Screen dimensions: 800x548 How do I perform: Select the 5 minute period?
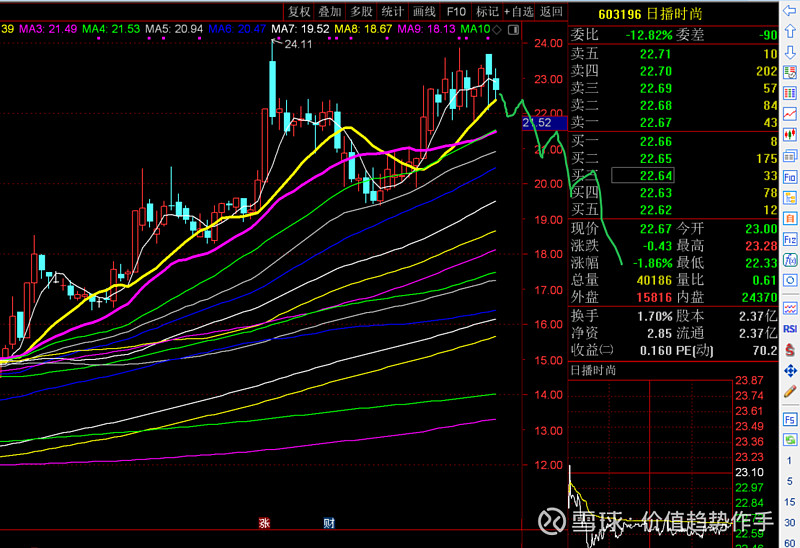[789, 481]
